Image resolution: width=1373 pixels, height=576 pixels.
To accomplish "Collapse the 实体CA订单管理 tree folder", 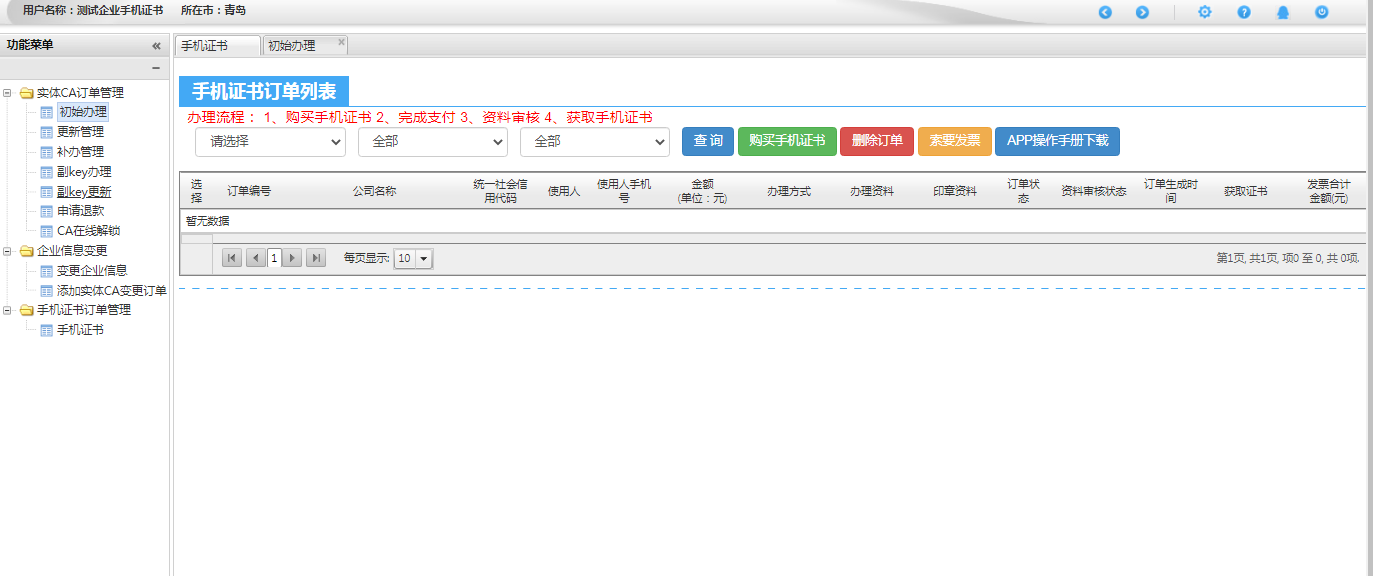I will pos(8,93).
